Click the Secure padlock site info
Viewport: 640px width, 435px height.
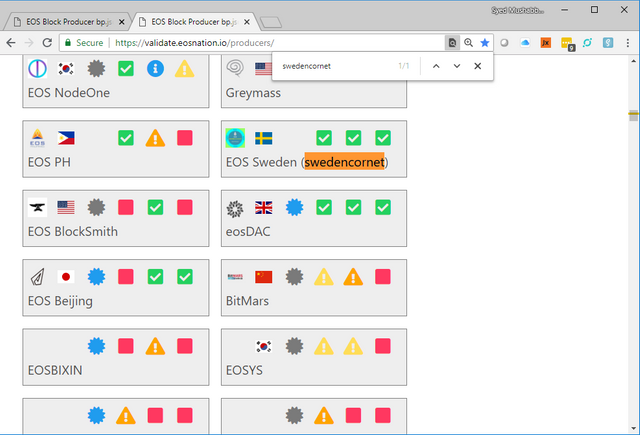[x=84, y=43]
